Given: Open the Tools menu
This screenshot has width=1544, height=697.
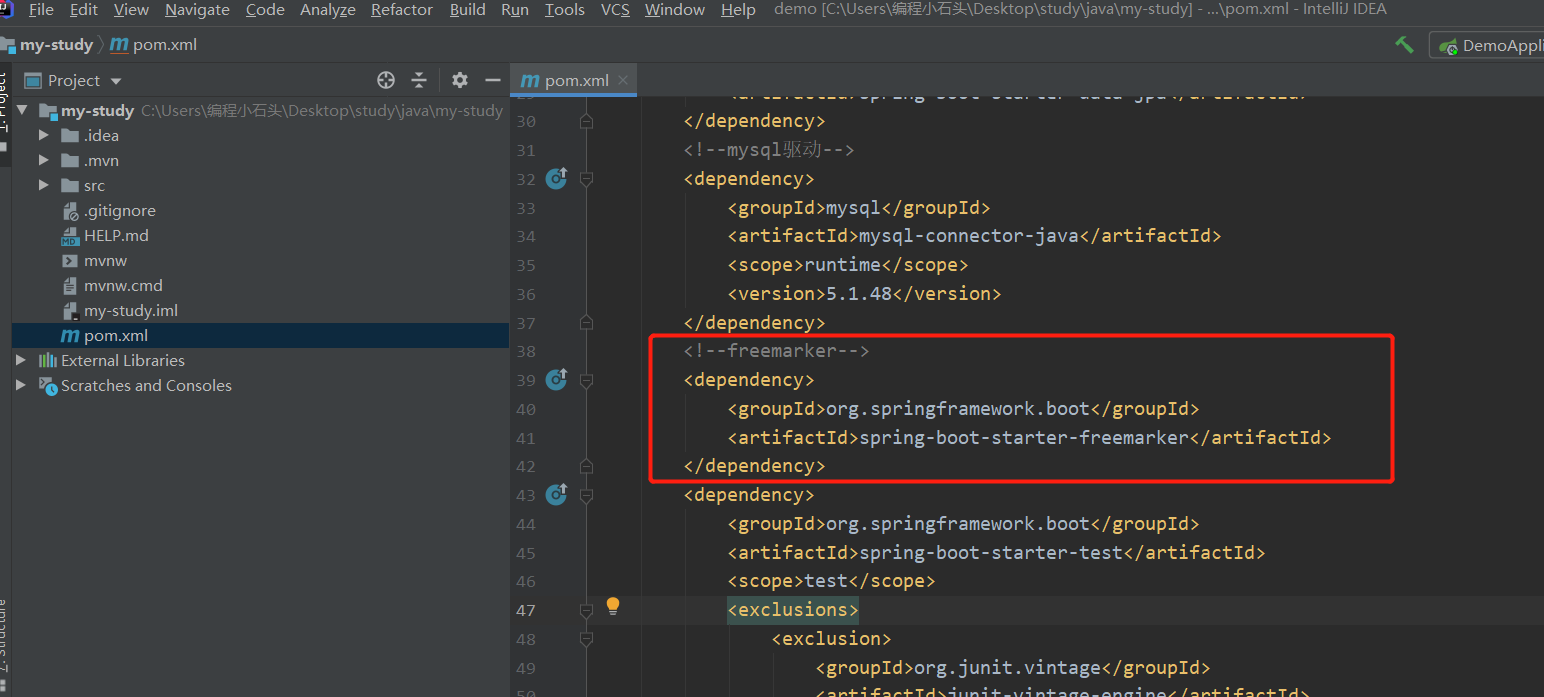Looking at the screenshot, I should (565, 10).
